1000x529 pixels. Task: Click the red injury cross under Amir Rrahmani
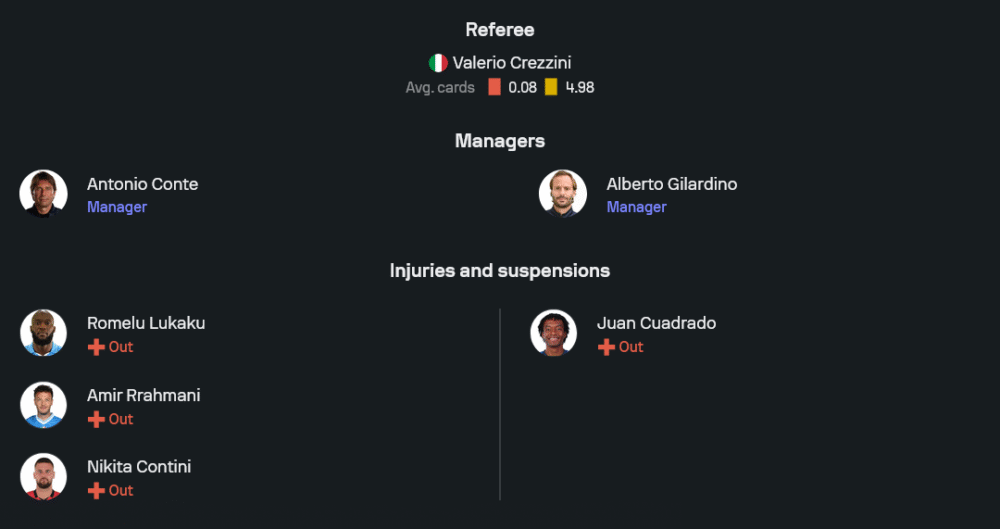click(x=96, y=419)
